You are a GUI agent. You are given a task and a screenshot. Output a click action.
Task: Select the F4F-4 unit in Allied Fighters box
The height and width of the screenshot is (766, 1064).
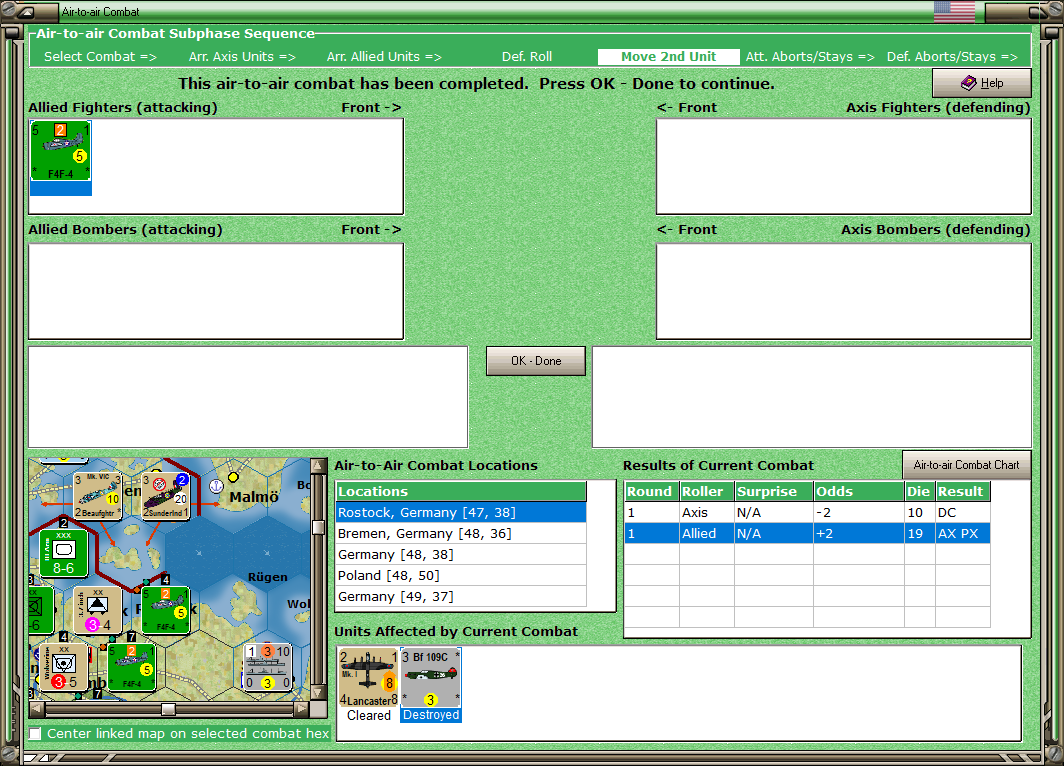pyautogui.click(x=60, y=151)
